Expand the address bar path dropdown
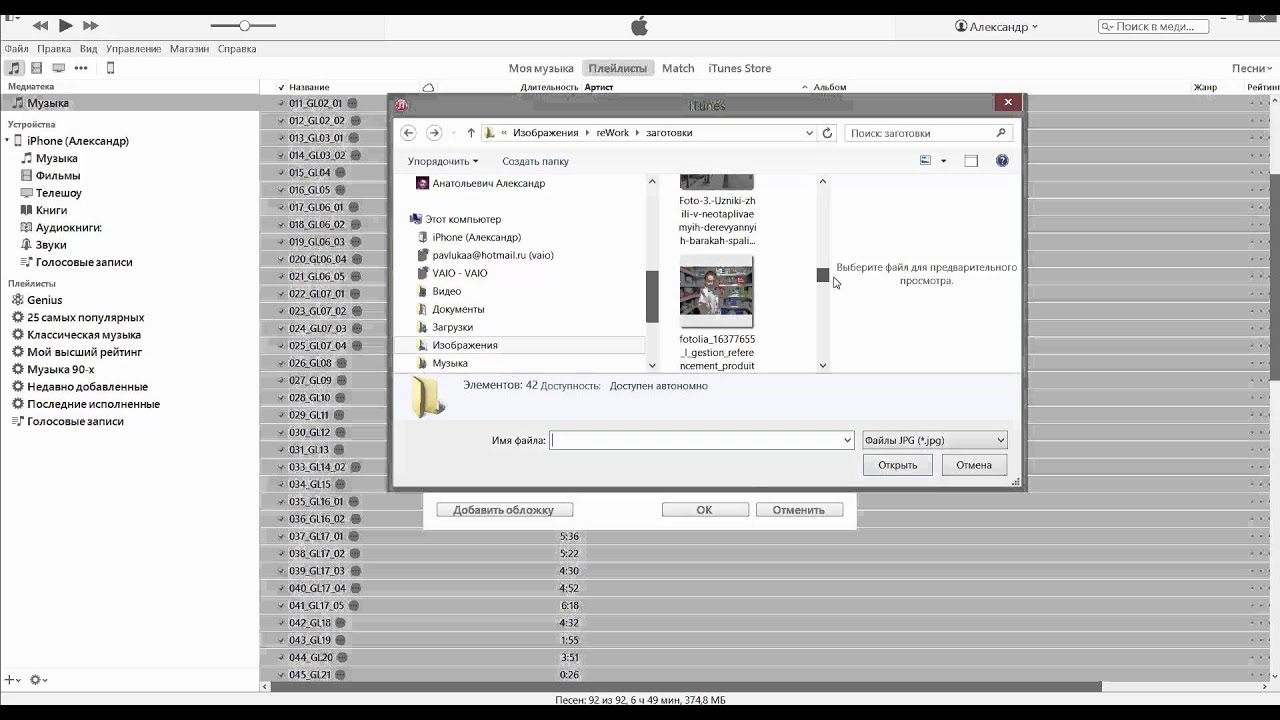Viewport: 1280px width, 720px height. pyautogui.click(x=809, y=133)
